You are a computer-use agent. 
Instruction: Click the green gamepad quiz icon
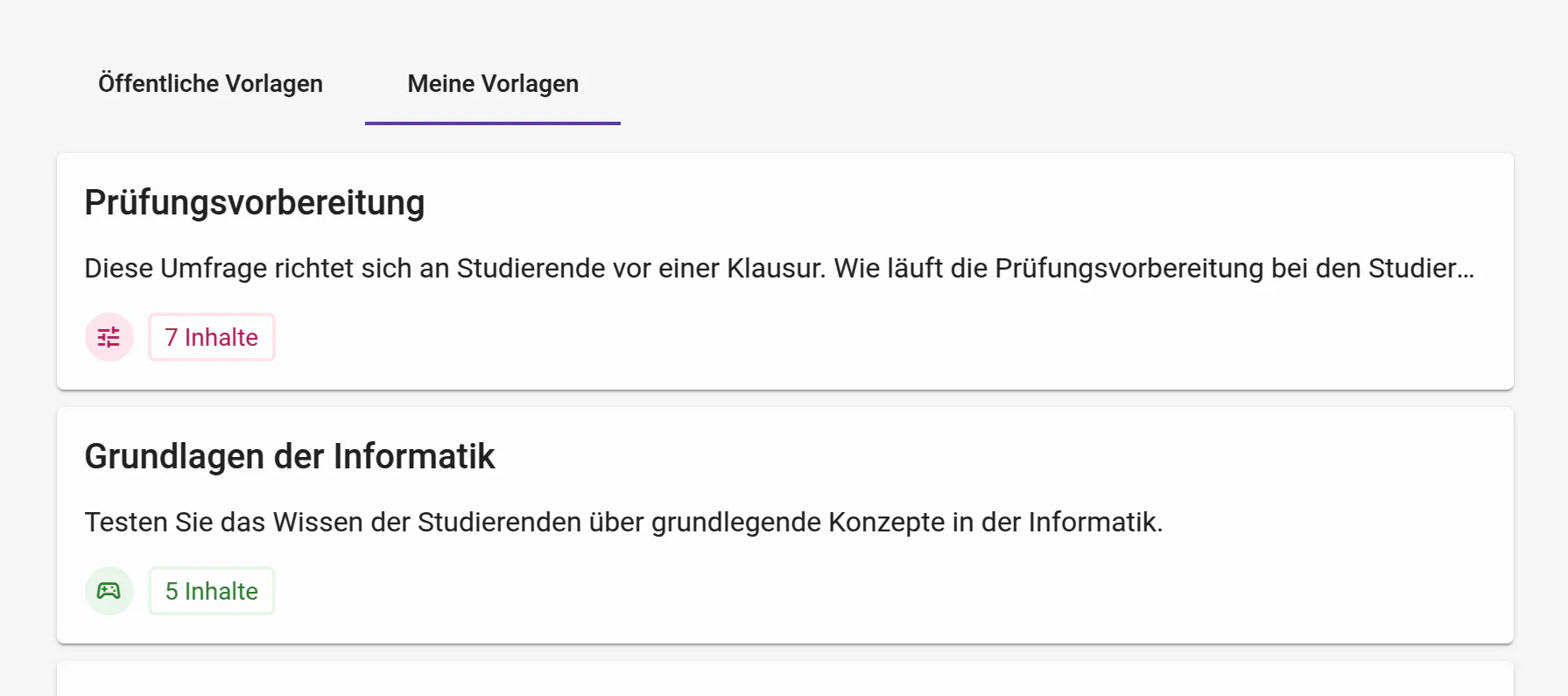click(109, 591)
